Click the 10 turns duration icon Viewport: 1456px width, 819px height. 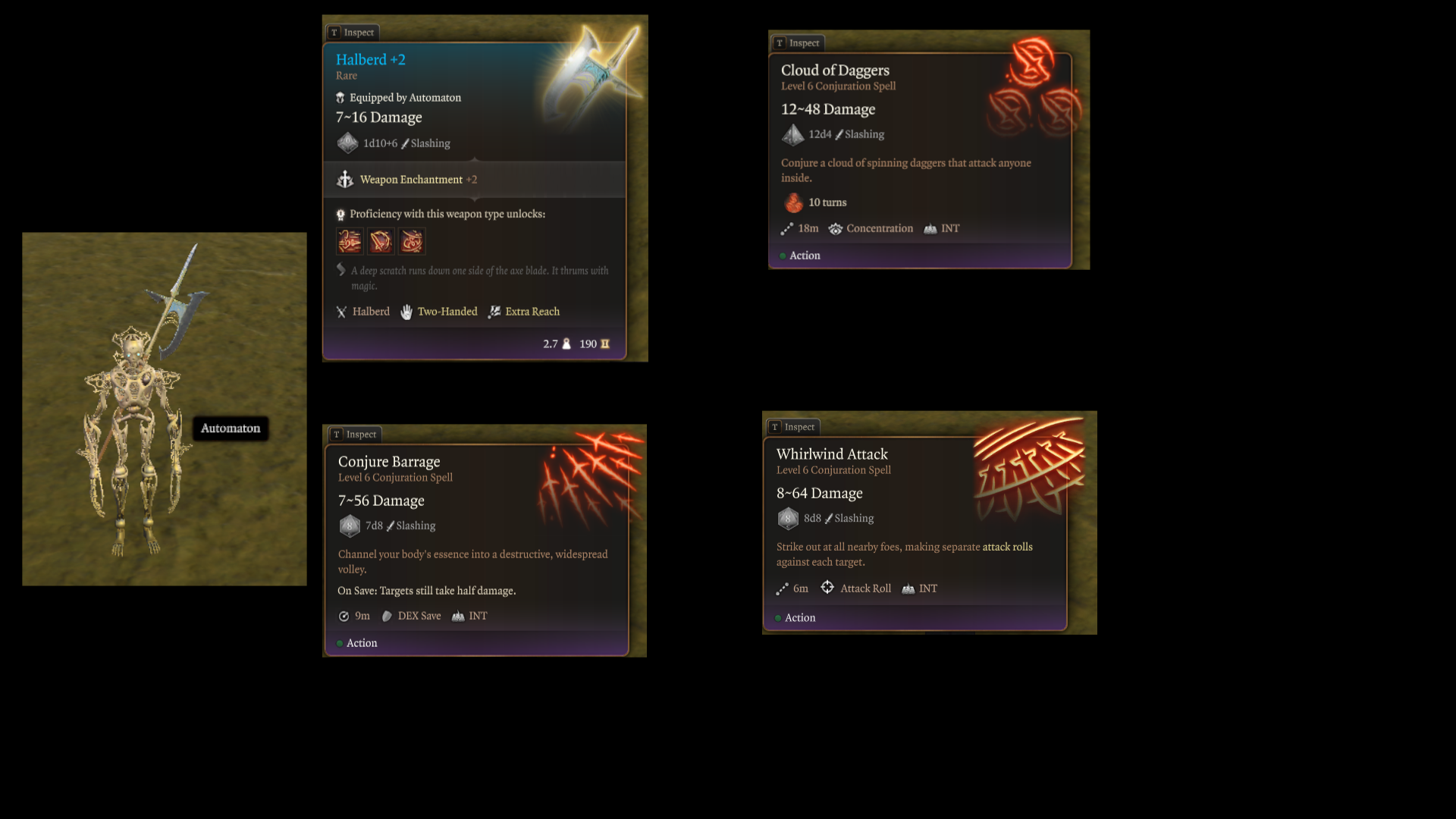pyautogui.click(x=793, y=202)
